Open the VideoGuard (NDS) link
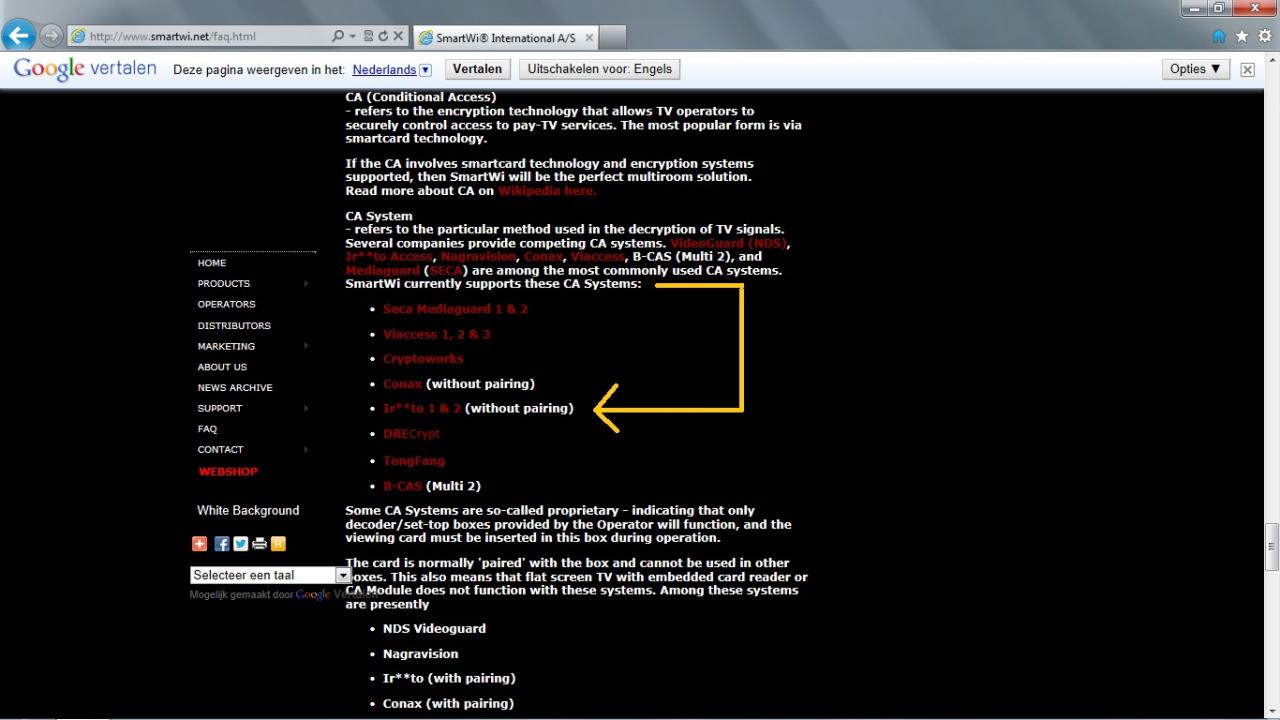 point(728,244)
